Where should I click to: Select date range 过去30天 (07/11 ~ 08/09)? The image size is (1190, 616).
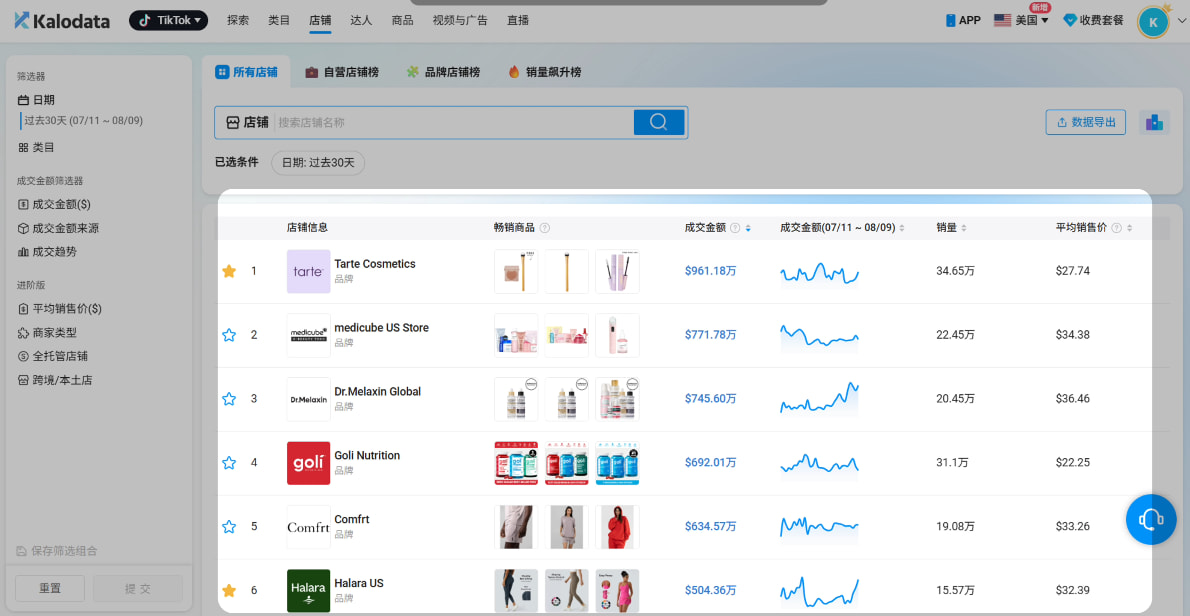(x=83, y=121)
